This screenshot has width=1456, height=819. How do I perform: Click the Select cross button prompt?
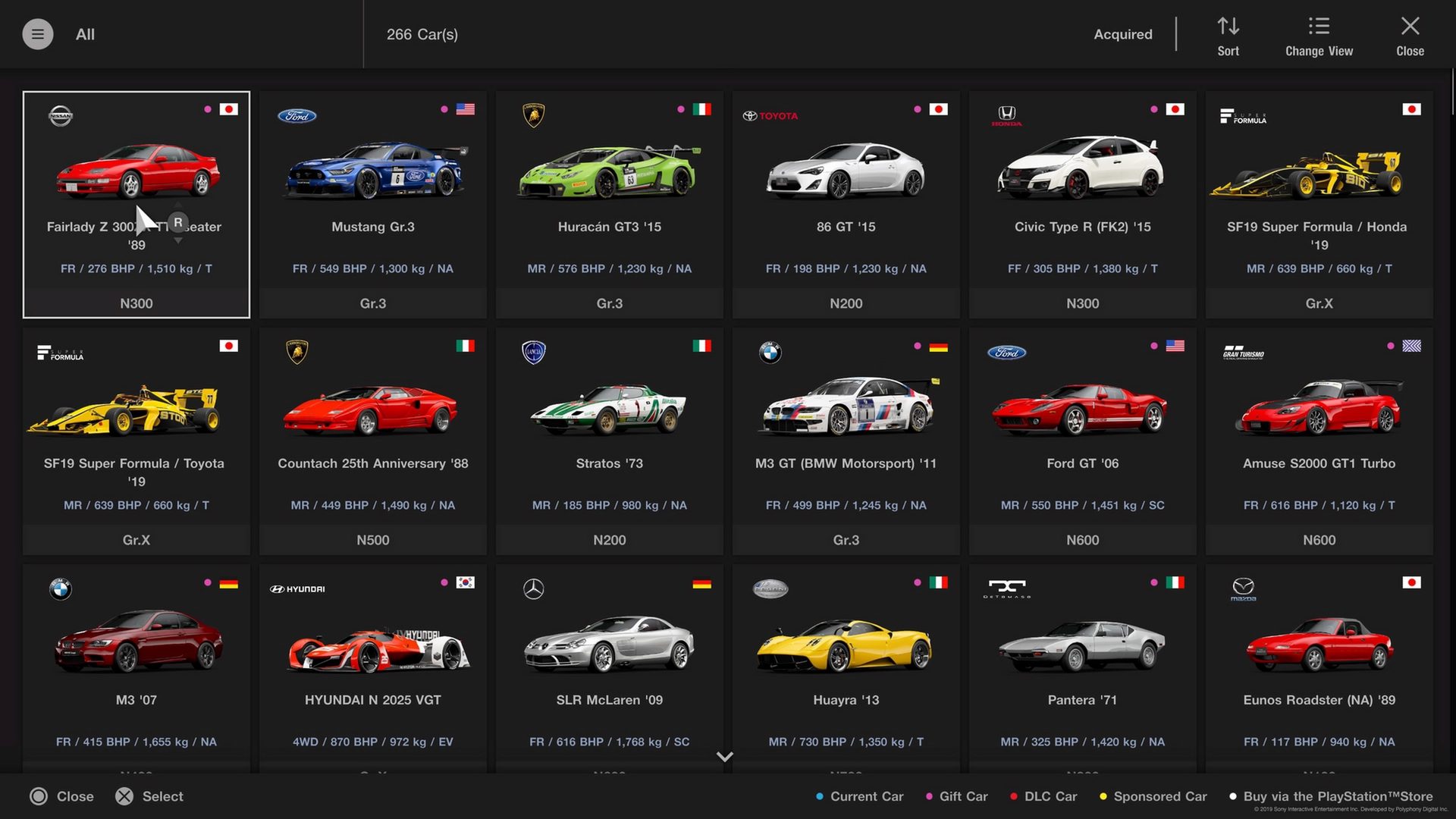(x=149, y=796)
